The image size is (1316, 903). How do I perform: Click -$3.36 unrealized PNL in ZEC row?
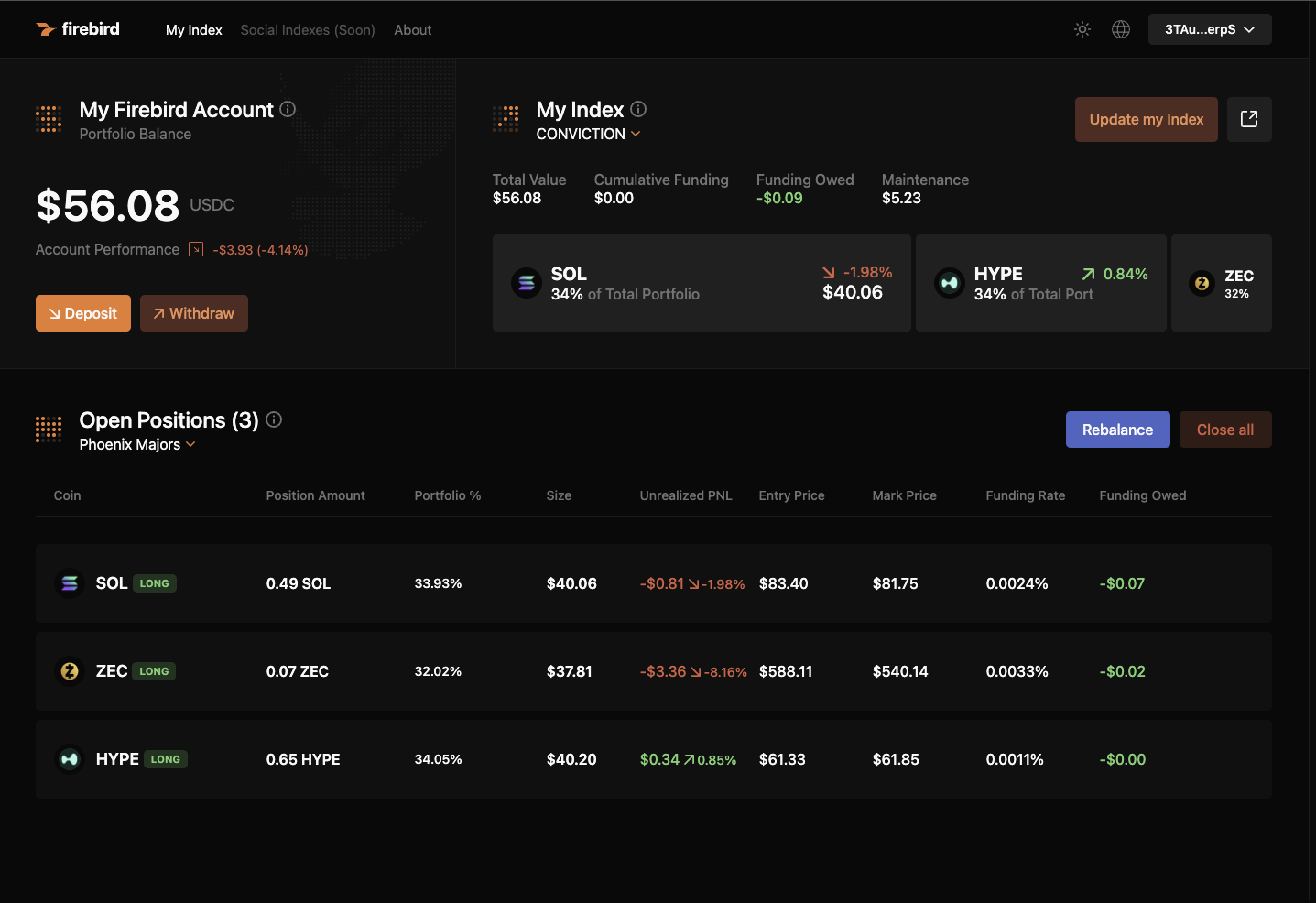click(663, 671)
